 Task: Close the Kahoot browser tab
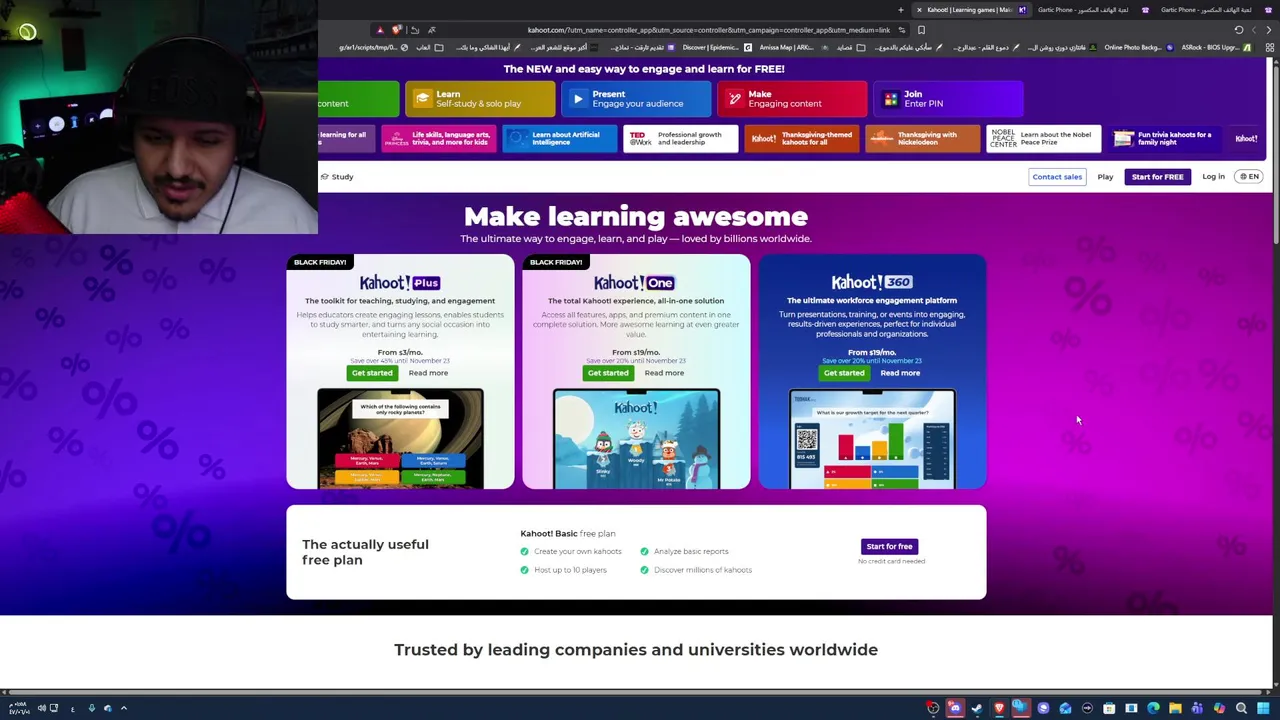[x=919, y=10]
